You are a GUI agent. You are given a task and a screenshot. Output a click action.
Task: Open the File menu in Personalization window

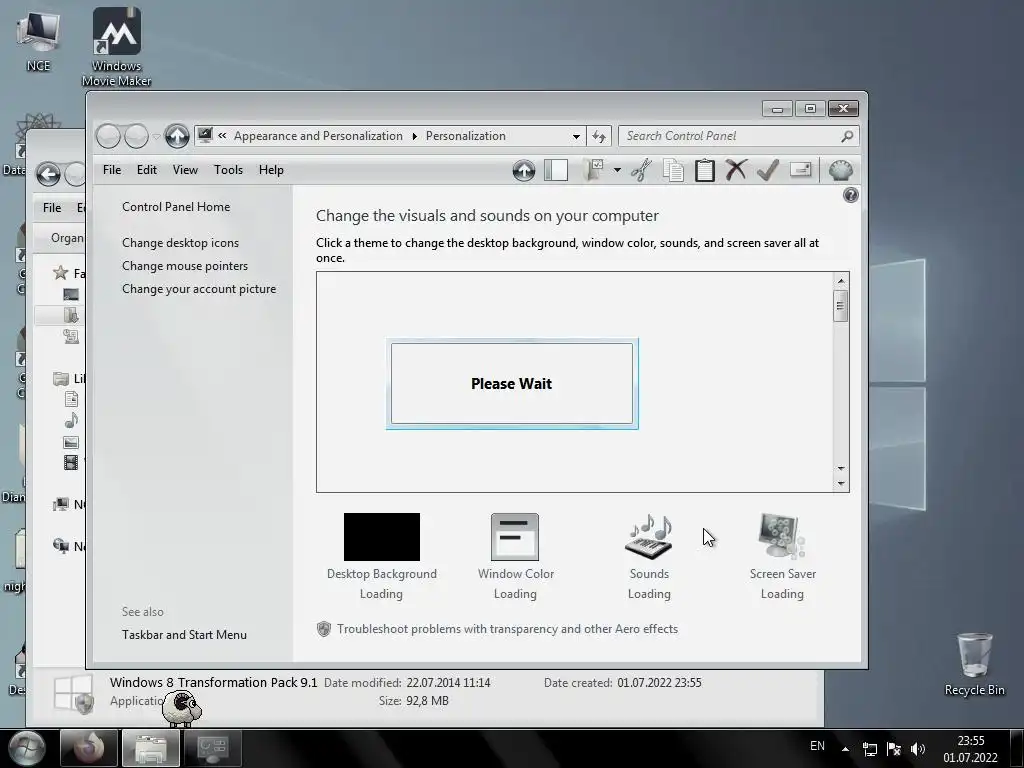click(112, 170)
